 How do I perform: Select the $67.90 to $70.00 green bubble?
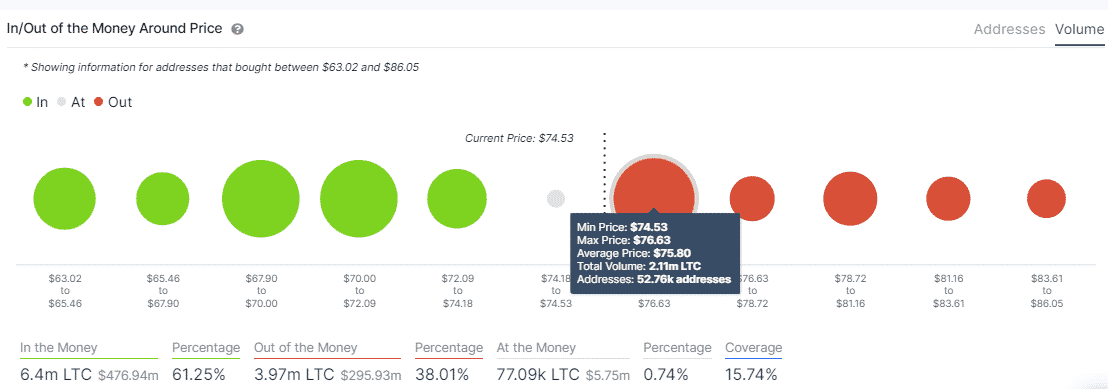coord(261,199)
